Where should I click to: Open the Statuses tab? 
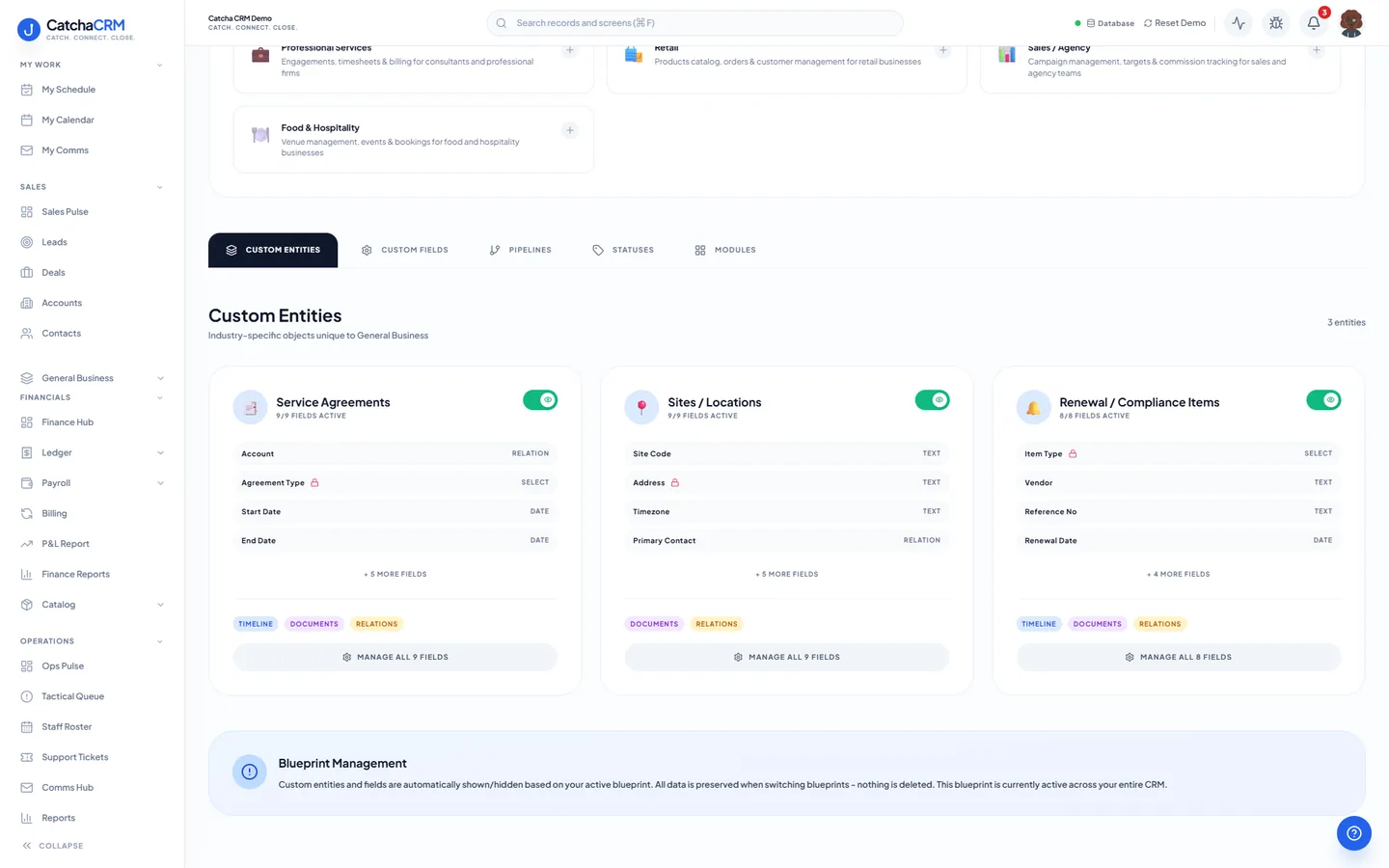(x=623, y=250)
